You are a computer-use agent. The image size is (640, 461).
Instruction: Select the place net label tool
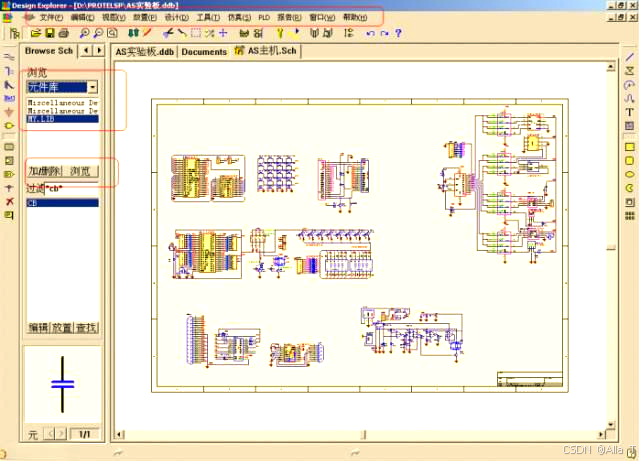tap(9, 98)
